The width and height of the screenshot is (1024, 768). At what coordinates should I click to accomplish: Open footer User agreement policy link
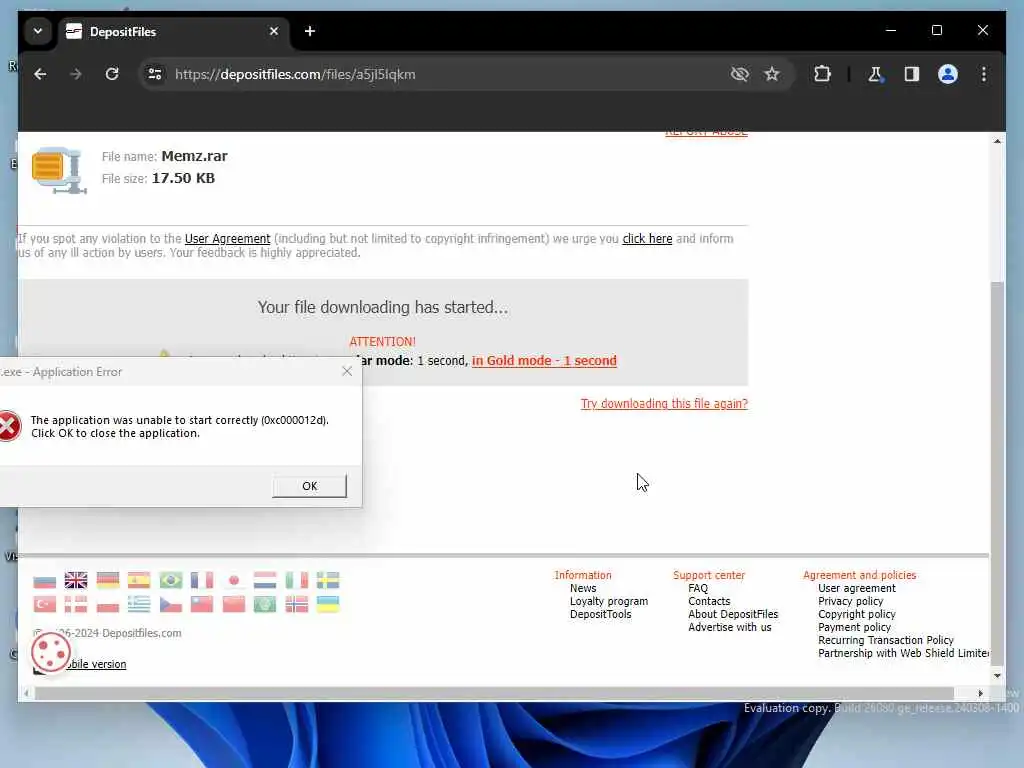pos(857,588)
